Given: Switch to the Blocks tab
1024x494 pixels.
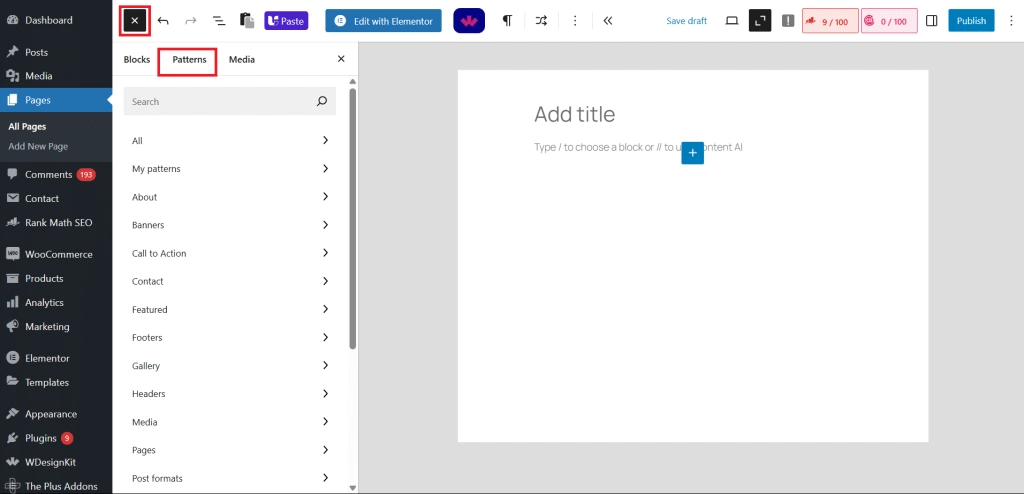Looking at the screenshot, I should (137, 60).
